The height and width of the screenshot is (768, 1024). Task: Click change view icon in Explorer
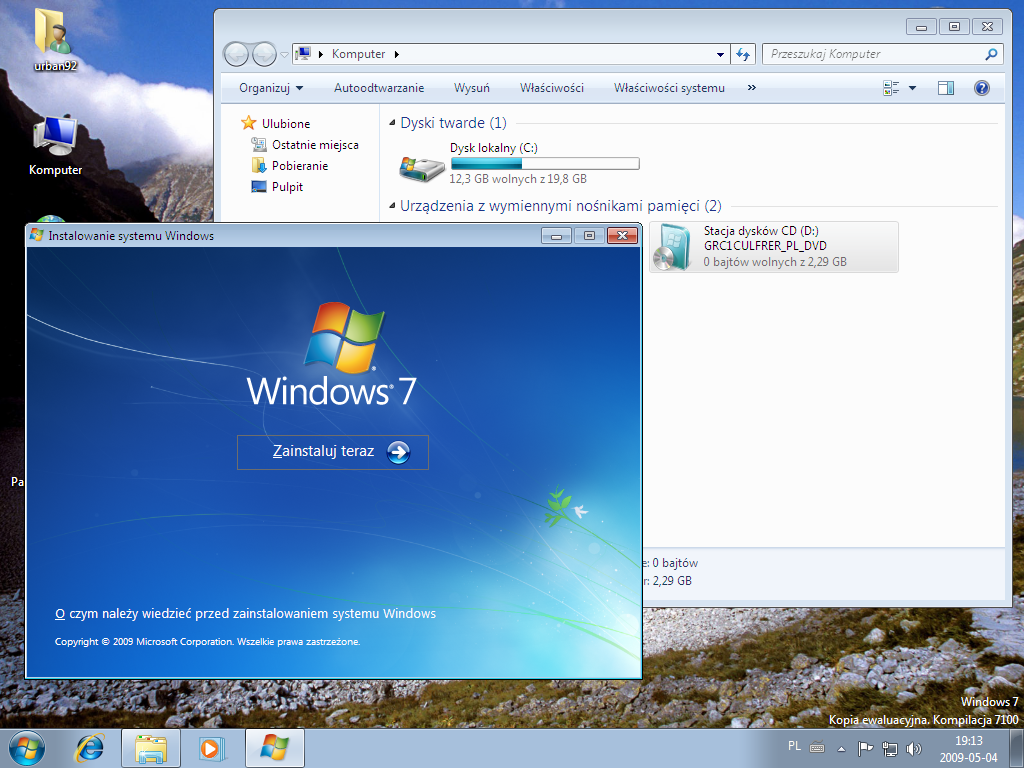click(891, 88)
